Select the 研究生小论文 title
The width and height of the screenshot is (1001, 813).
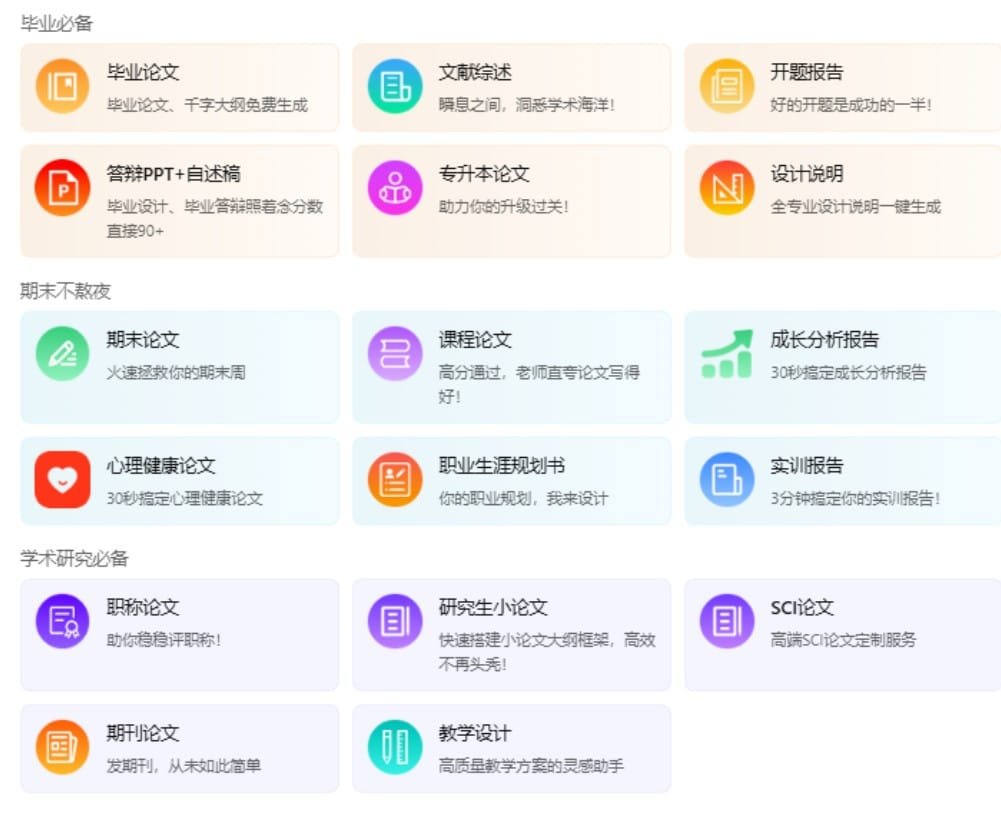click(x=493, y=607)
